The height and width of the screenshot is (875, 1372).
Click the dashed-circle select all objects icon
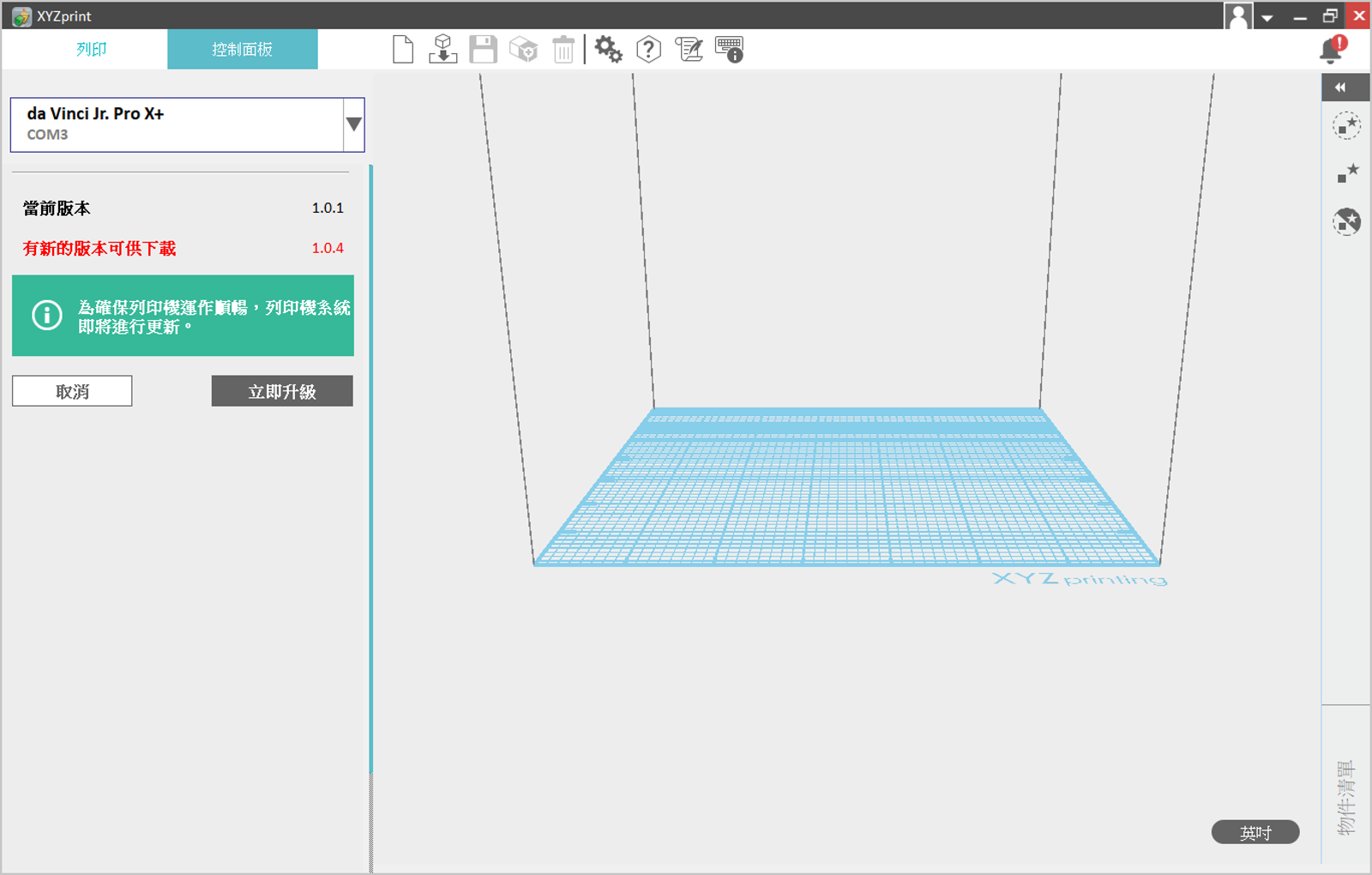click(x=1346, y=126)
